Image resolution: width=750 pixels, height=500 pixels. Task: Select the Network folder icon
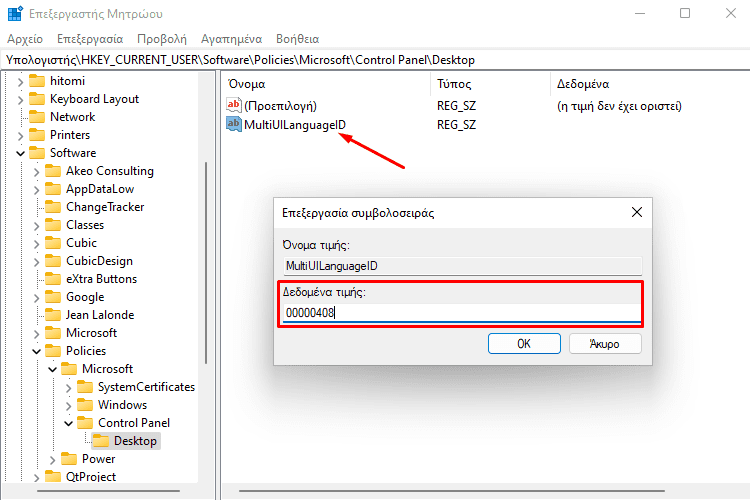point(37,117)
